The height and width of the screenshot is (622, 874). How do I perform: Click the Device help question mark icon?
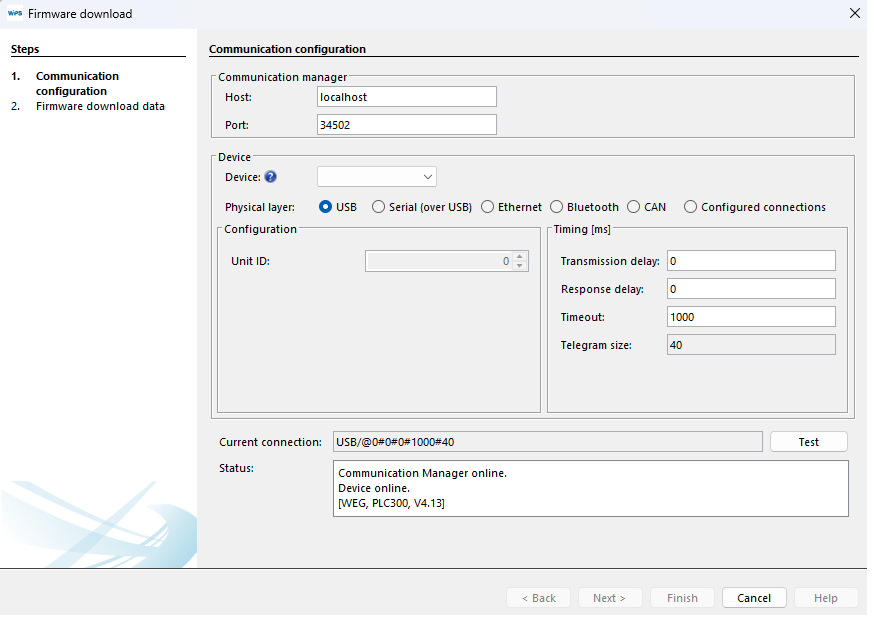[270, 177]
